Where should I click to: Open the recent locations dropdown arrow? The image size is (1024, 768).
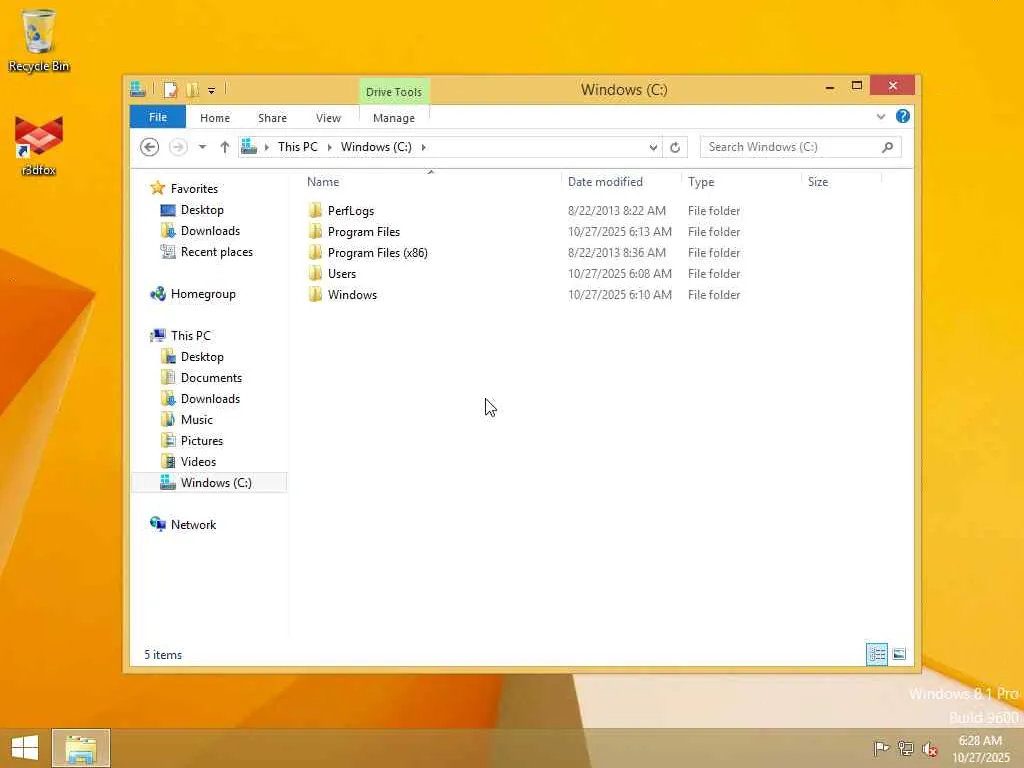[x=202, y=147]
